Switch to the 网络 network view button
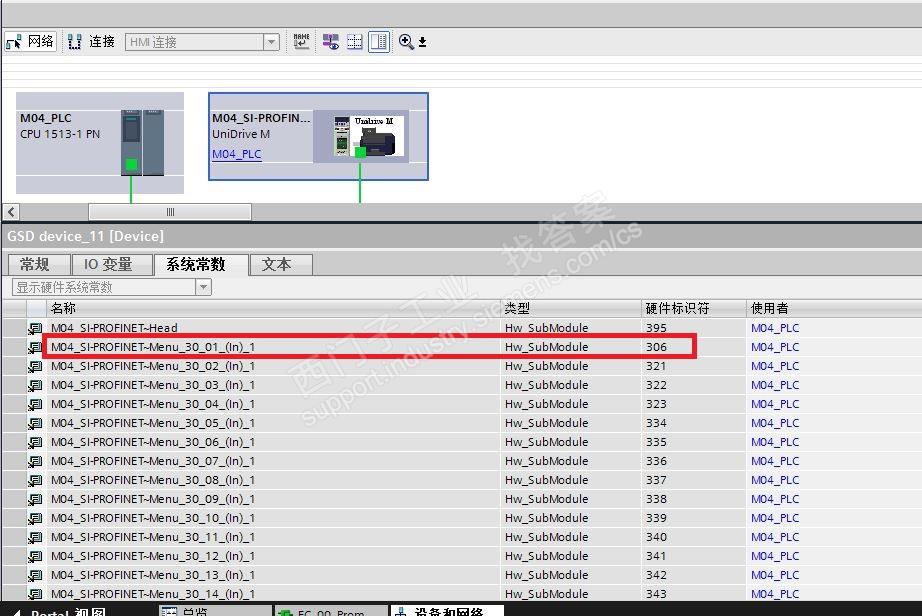 (x=31, y=42)
